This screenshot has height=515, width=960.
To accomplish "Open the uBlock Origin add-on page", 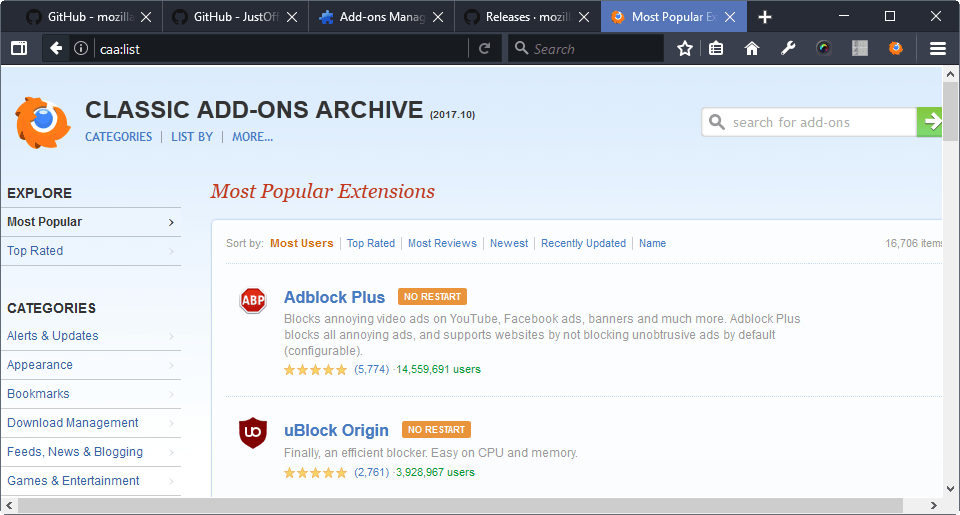I will pyautogui.click(x=336, y=430).
